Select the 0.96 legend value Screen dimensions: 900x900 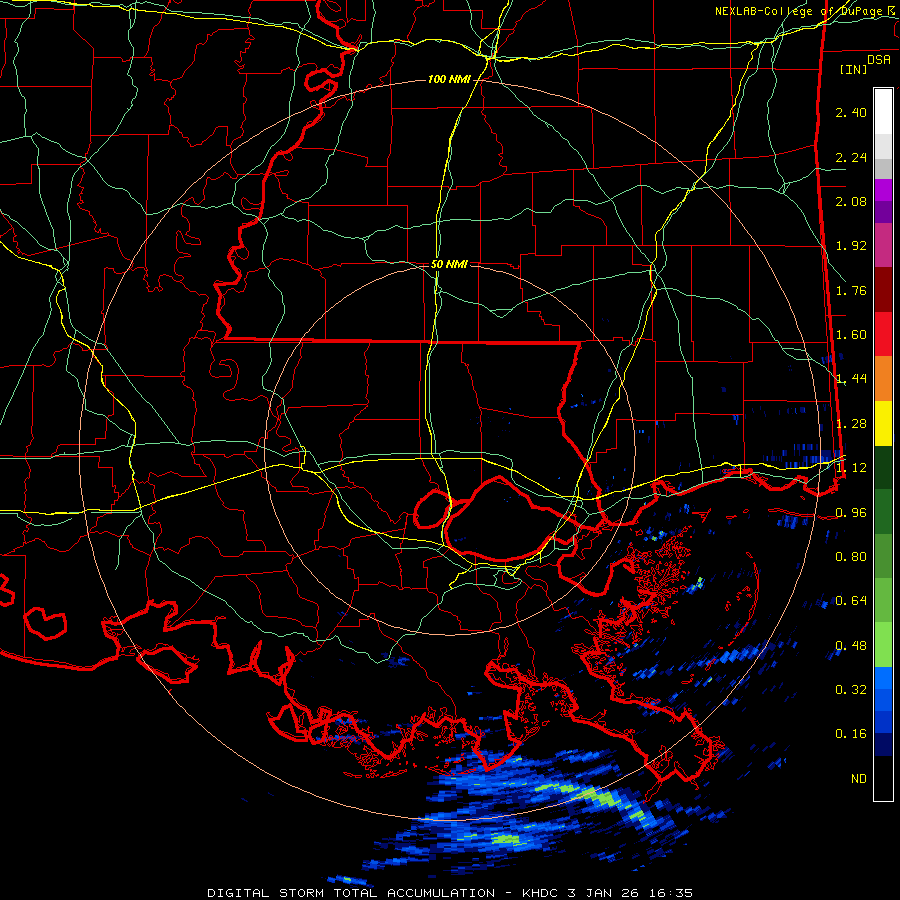[851, 513]
